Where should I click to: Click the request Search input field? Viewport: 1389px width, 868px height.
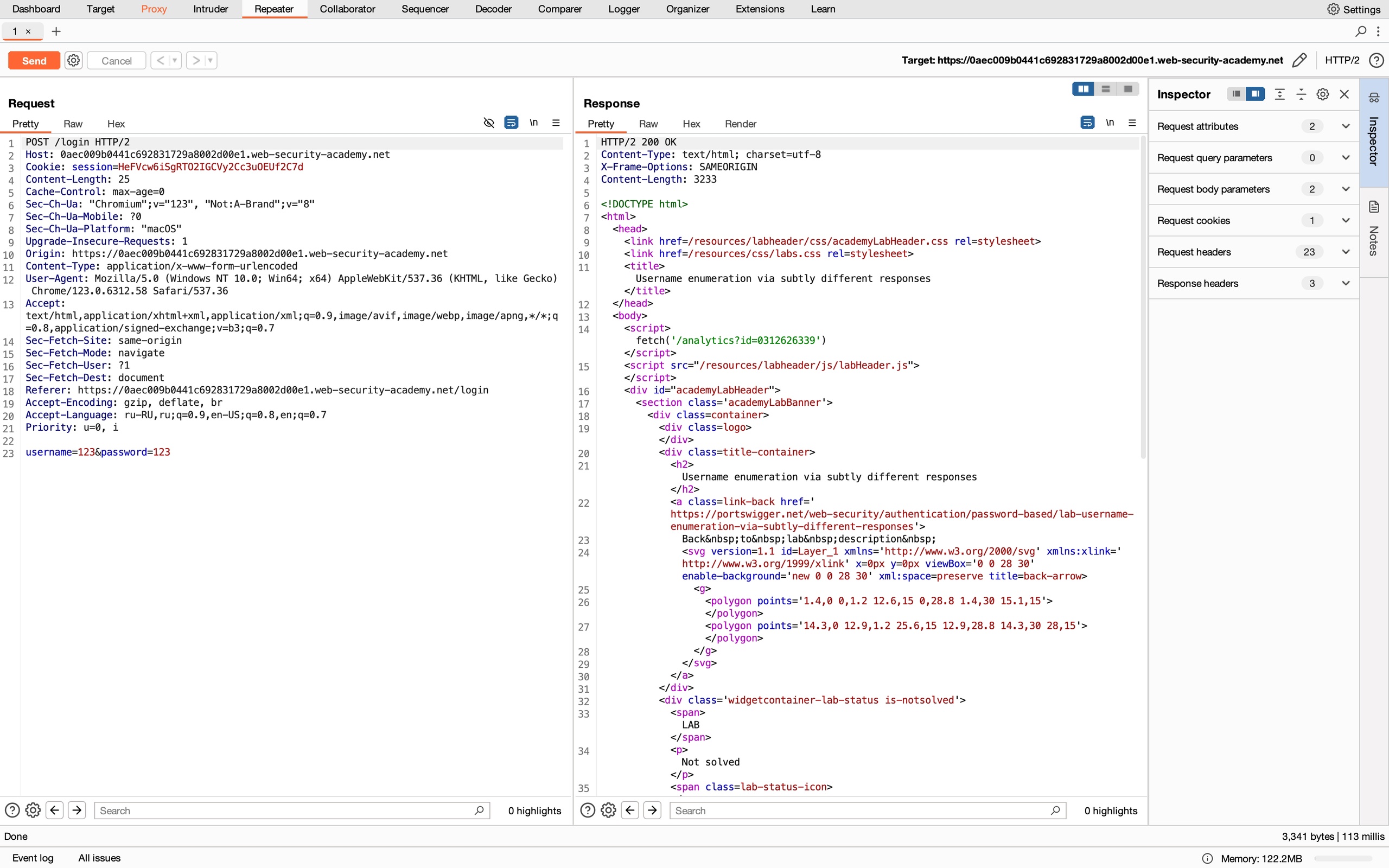pos(291,810)
